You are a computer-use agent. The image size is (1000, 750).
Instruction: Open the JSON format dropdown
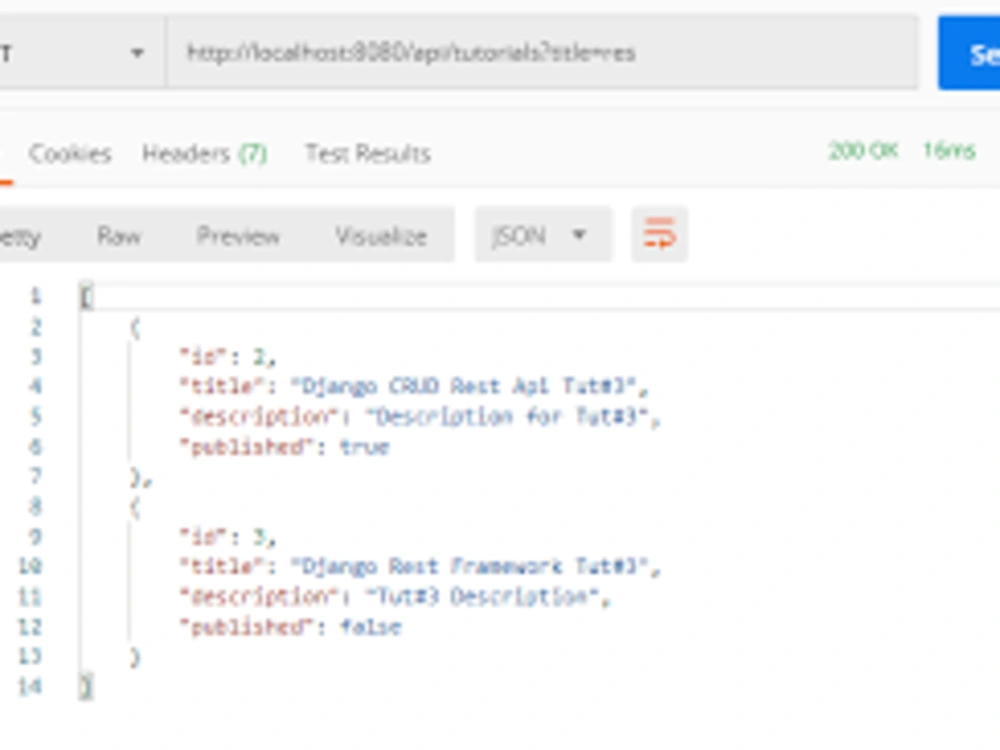click(x=540, y=234)
